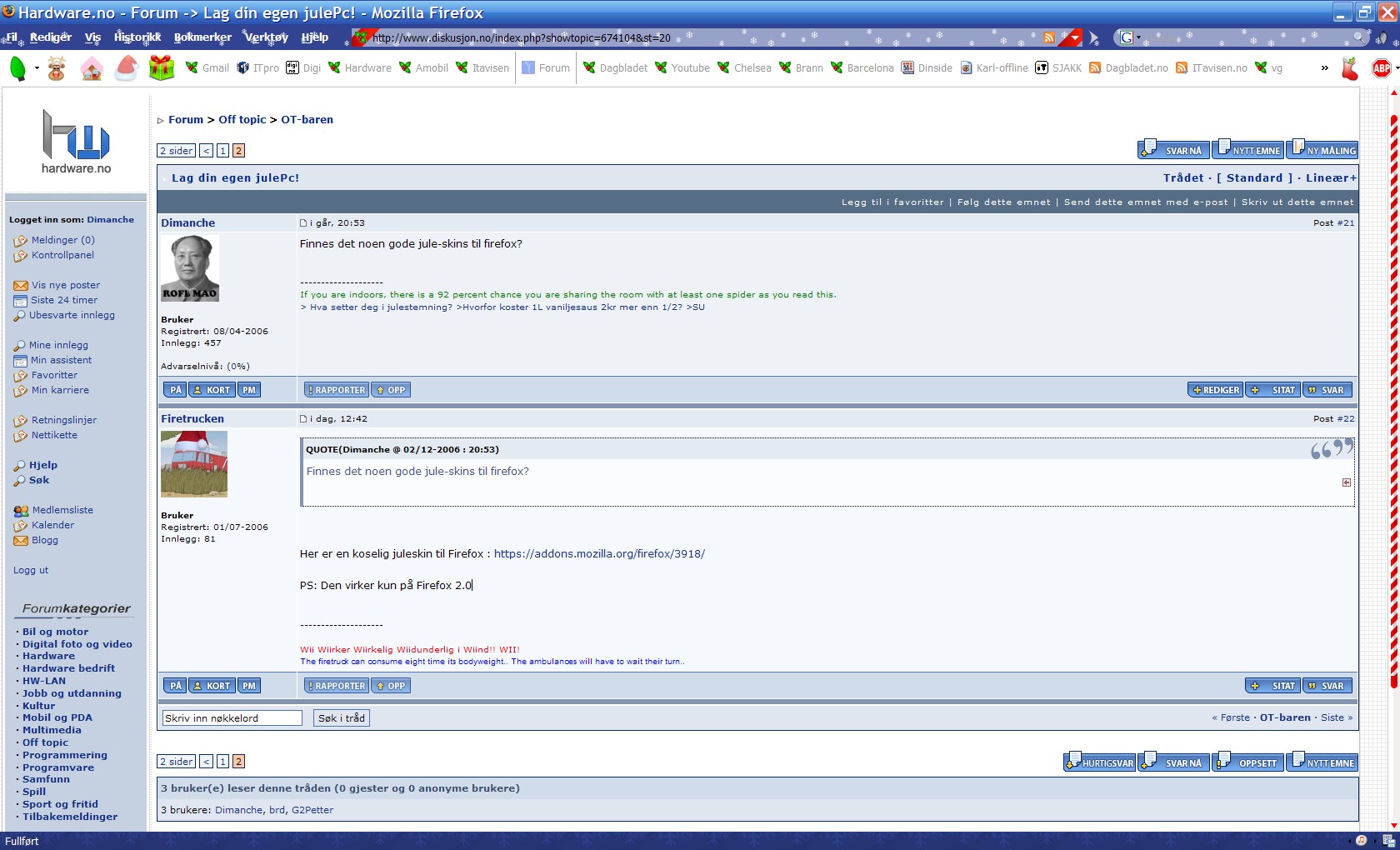This screenshot has width=1400, height=850.
Task: Click NY MÅLING poll button
Action: pyautogui.click(x=1322, y=149)
